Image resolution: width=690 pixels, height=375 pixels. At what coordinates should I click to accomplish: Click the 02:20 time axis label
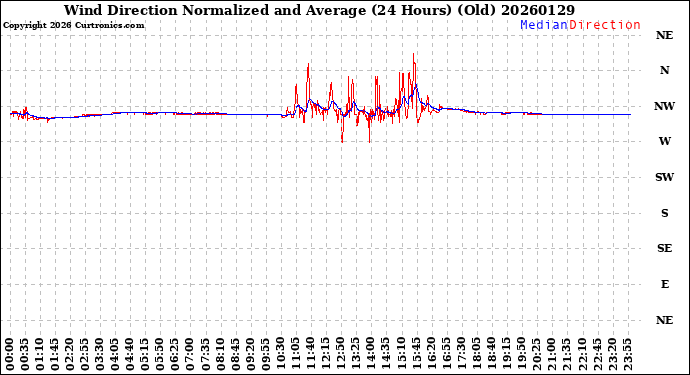[70, 355]
